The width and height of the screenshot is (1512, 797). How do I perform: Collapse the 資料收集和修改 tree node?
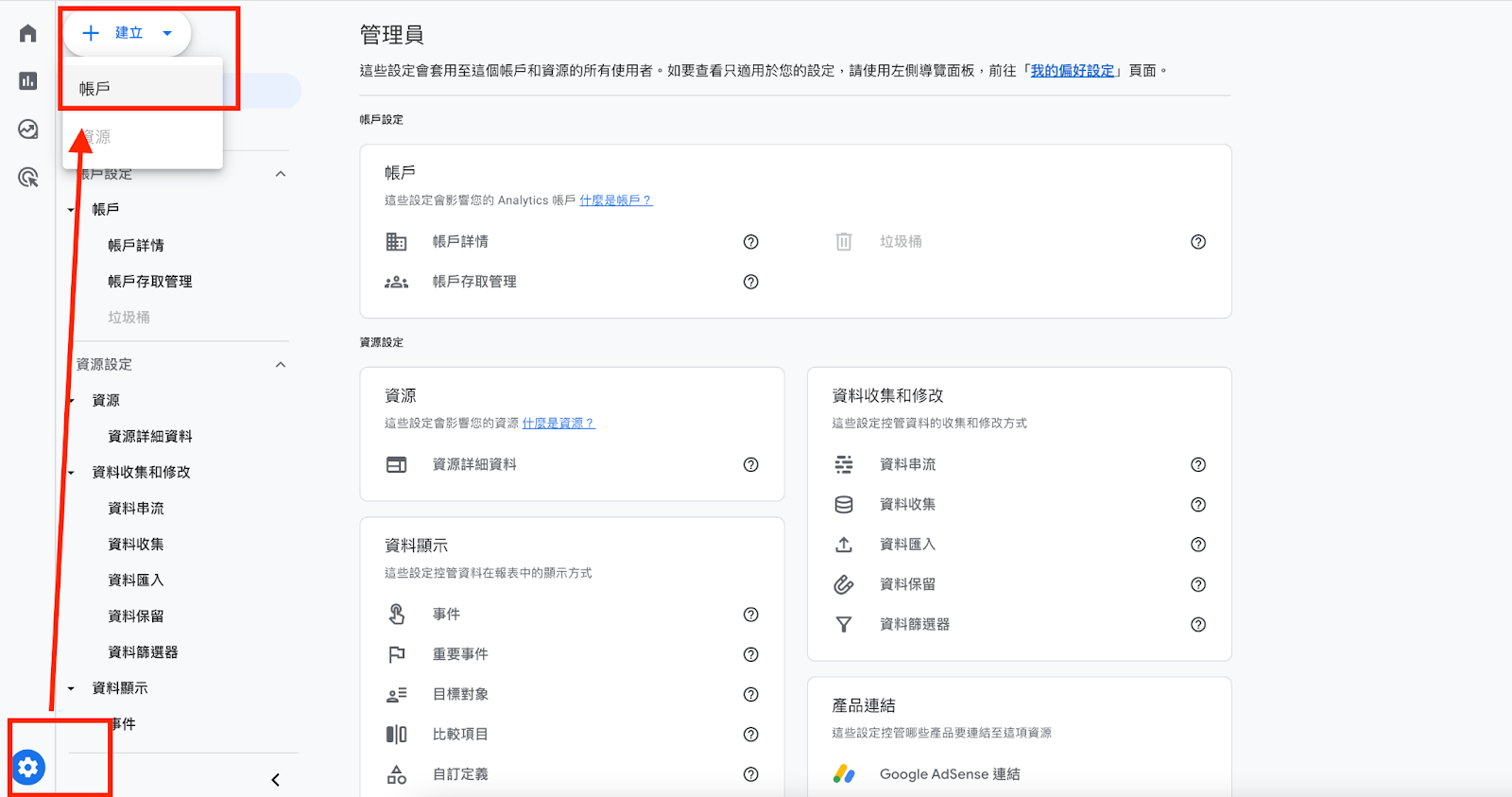[71, 473]
